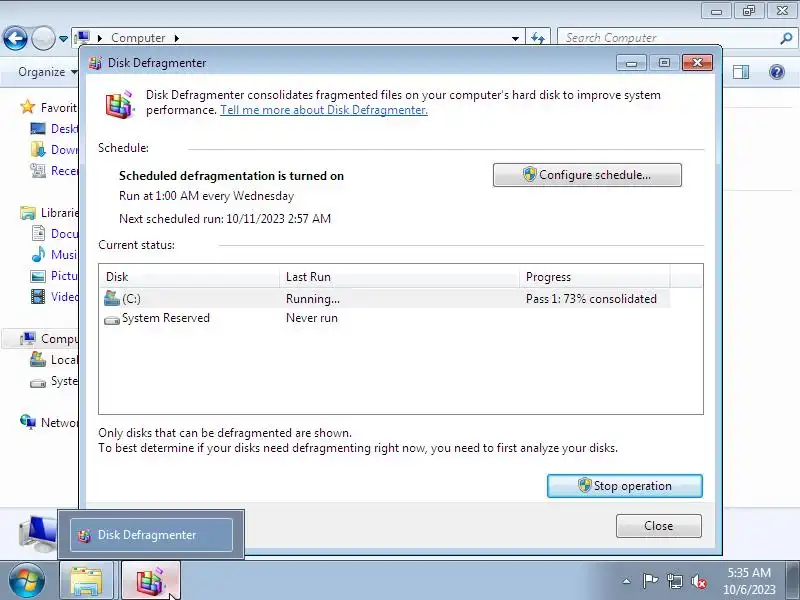
Task: Refresh the Explorer Computer view
Action: [538, 38]
